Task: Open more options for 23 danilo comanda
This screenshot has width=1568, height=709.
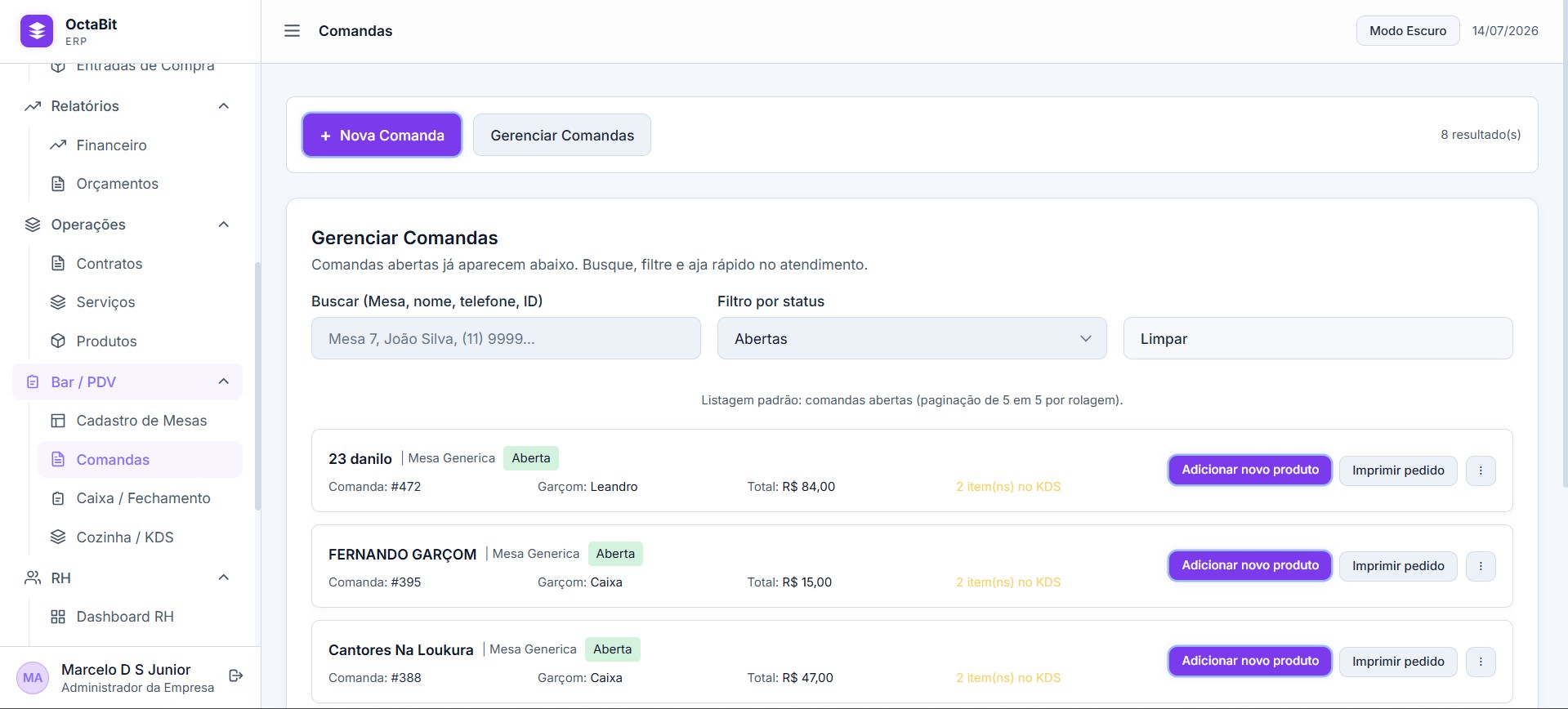Action: click(x=1481, y=470)
